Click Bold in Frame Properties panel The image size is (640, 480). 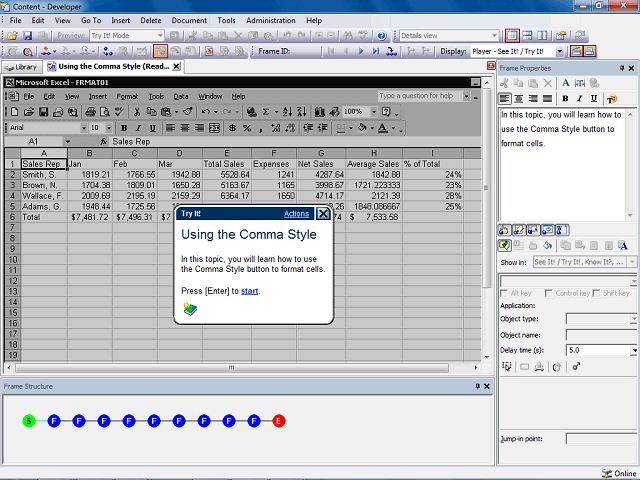(x=565, y=98)
